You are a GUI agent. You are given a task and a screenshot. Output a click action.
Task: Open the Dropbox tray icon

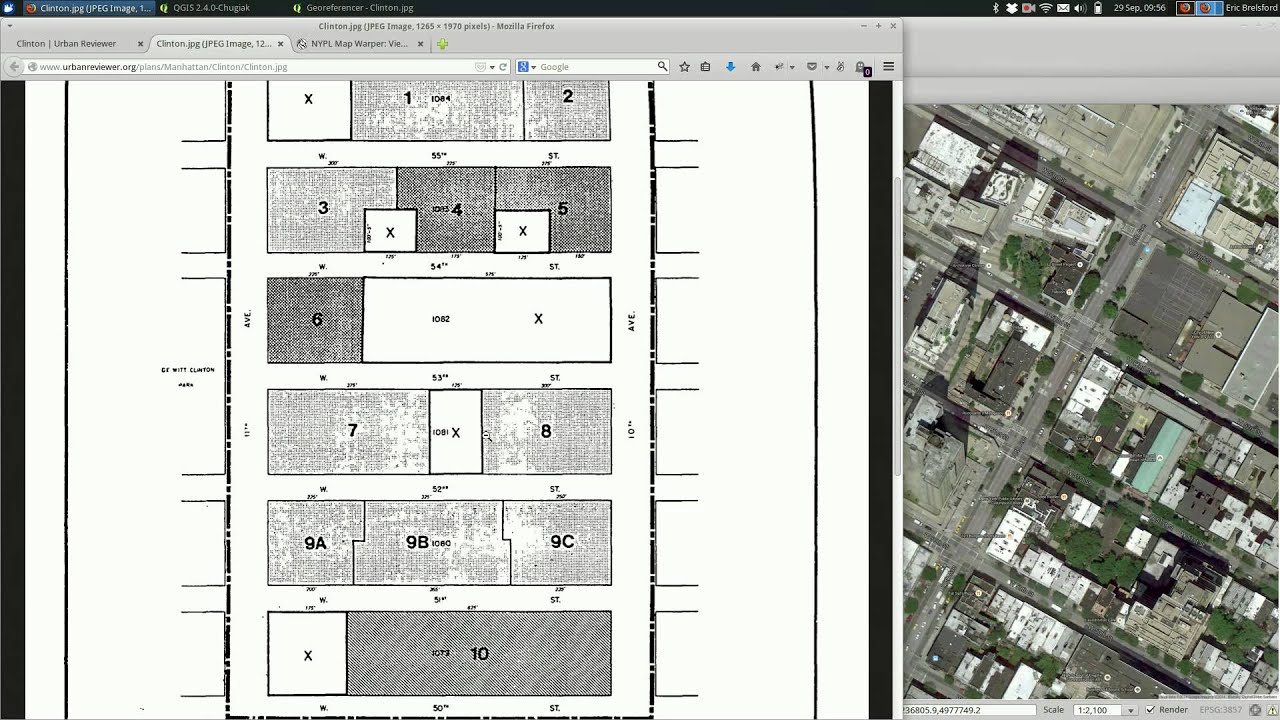pos(1011,8)
